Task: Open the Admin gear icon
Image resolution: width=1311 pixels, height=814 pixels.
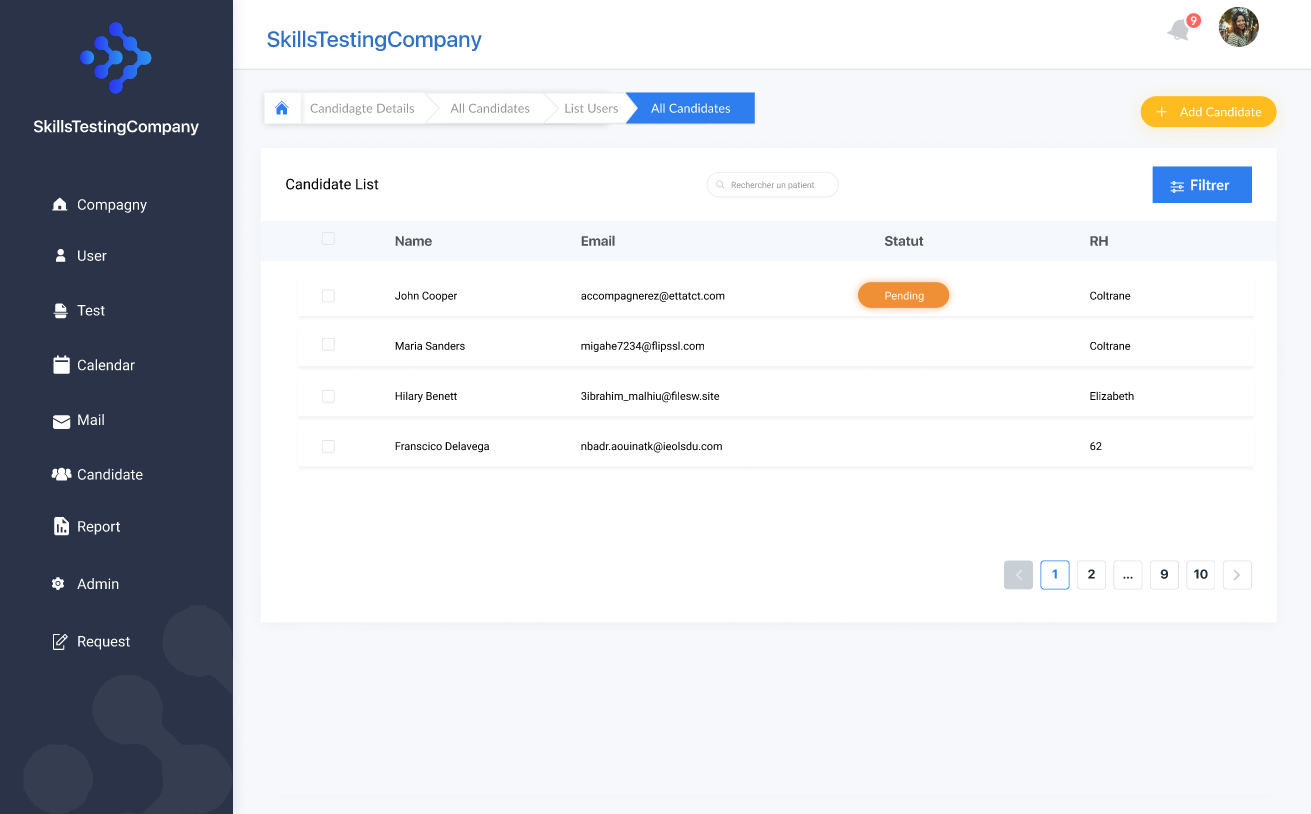Action: tap(58, 584)
